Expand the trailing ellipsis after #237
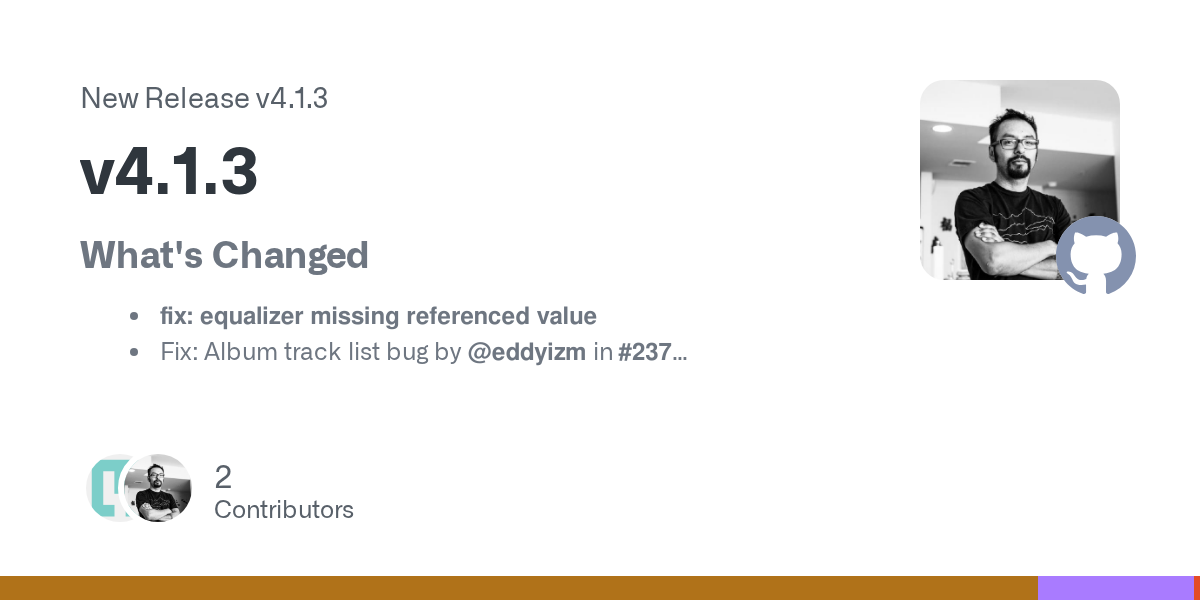This screenshot has height=600, width=1200. (680, 354)
